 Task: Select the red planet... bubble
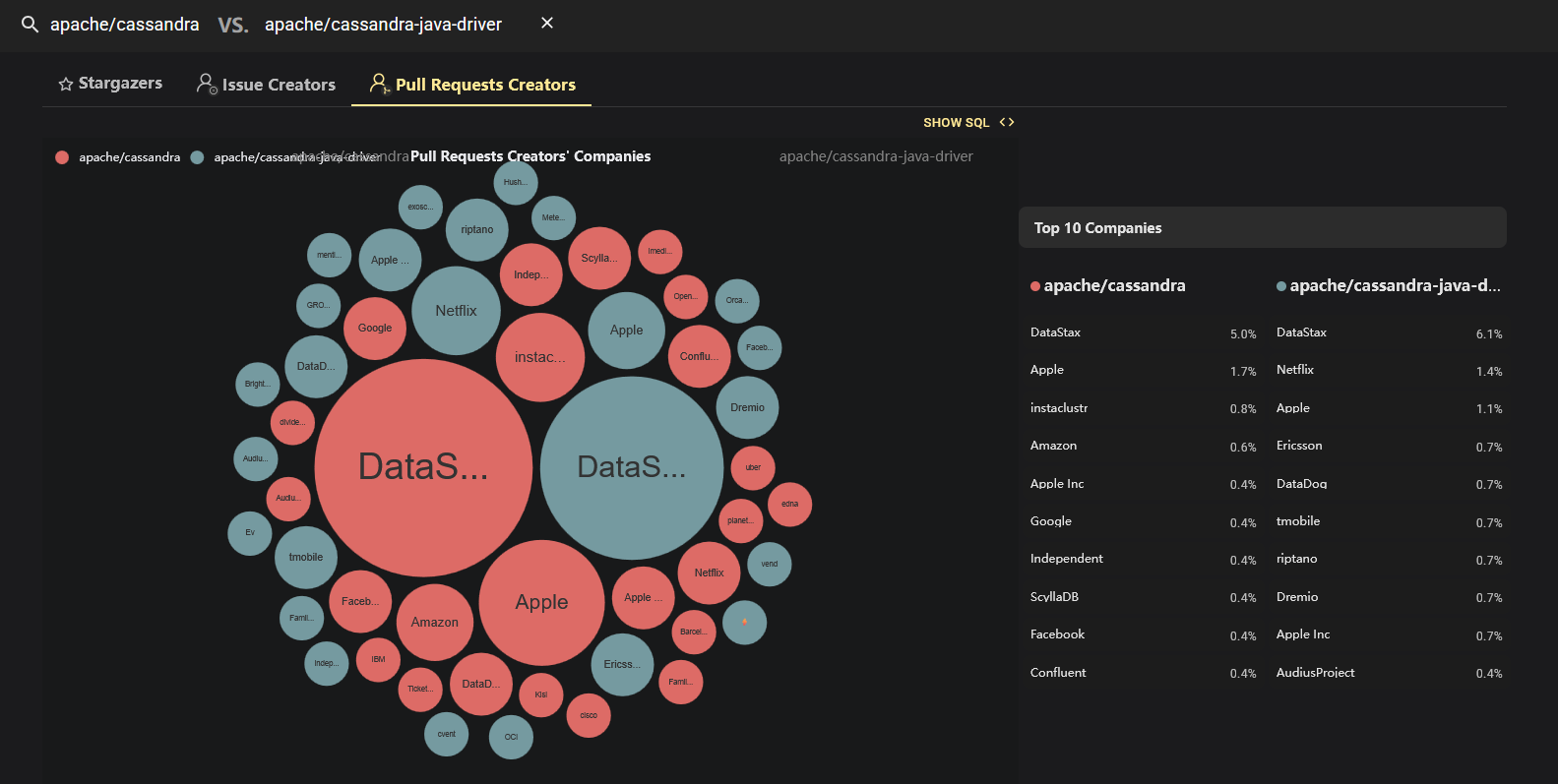[740, 521]
